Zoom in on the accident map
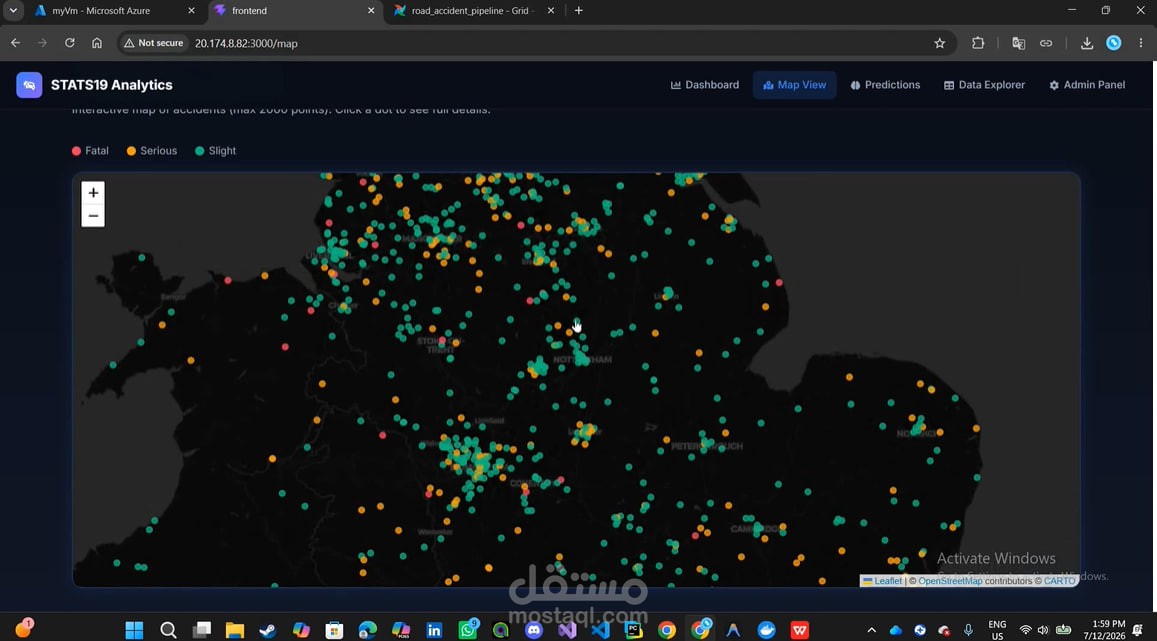This screenshot has width=1157, height=641. point(93,193)
